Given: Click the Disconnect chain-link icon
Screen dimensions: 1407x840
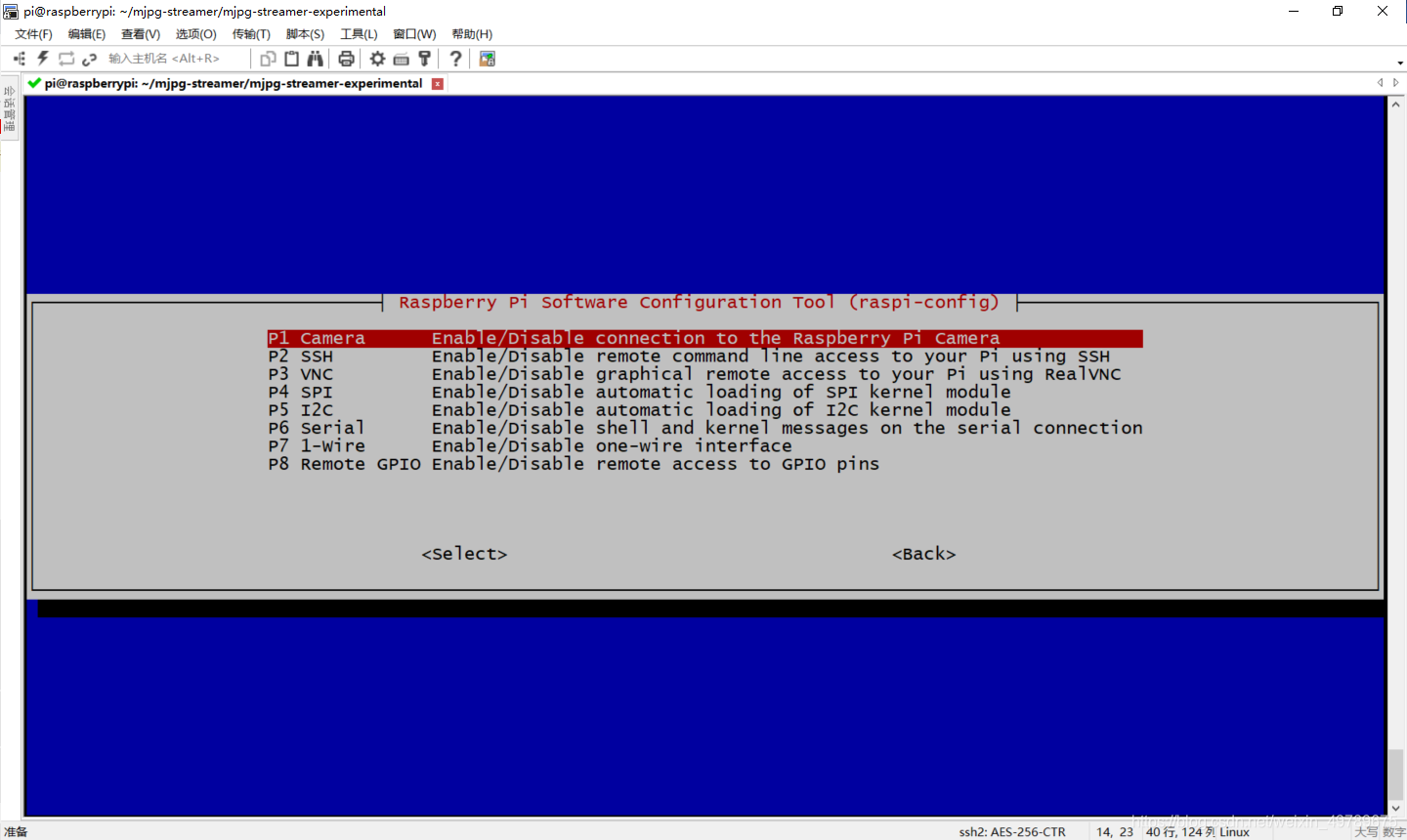Looking at the screenshot, I should pyautogui.click(x=90, y=59).
